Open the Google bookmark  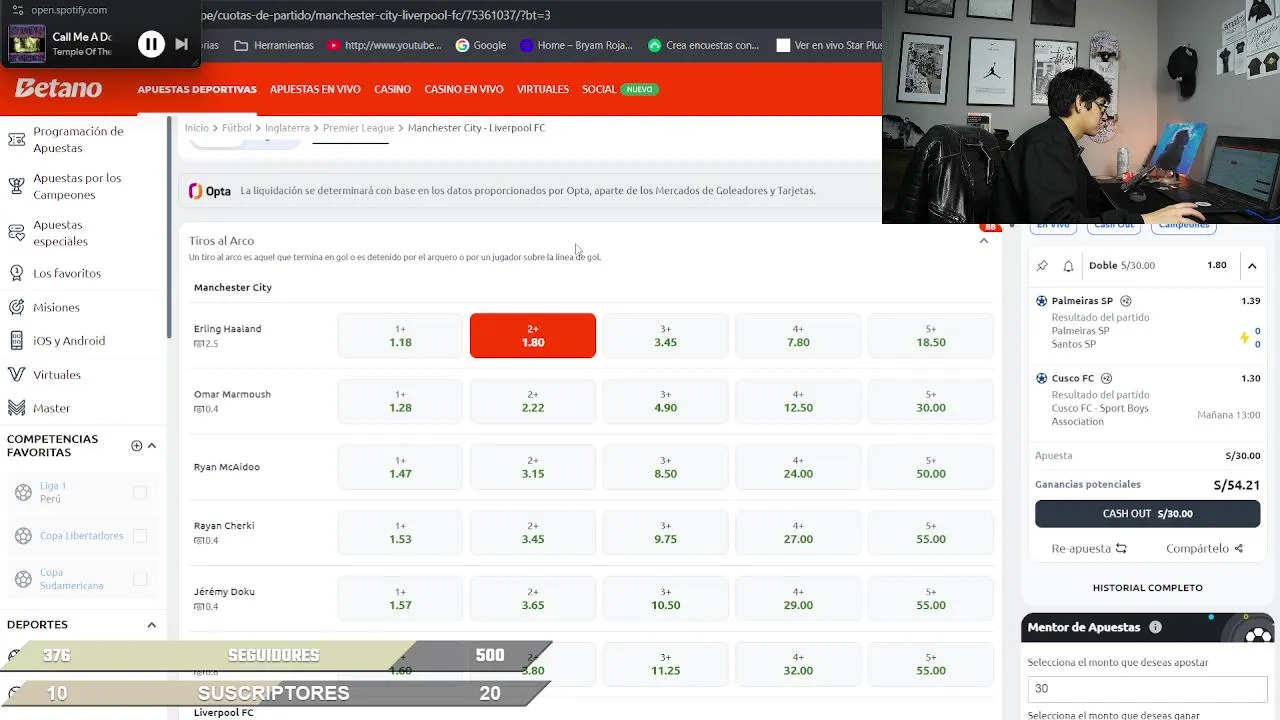point(480,45)
